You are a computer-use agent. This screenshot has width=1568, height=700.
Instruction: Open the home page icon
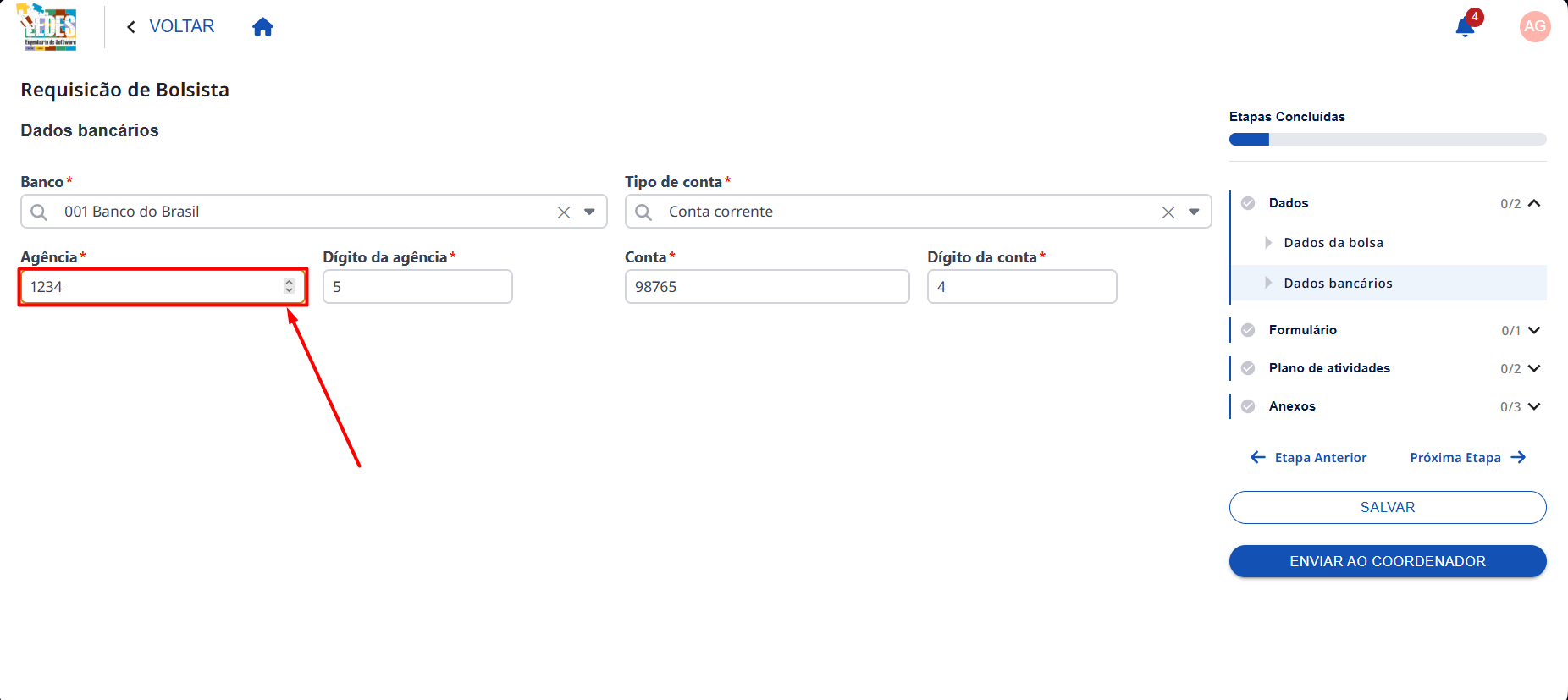pyautogui.click(x=262, y=27)
